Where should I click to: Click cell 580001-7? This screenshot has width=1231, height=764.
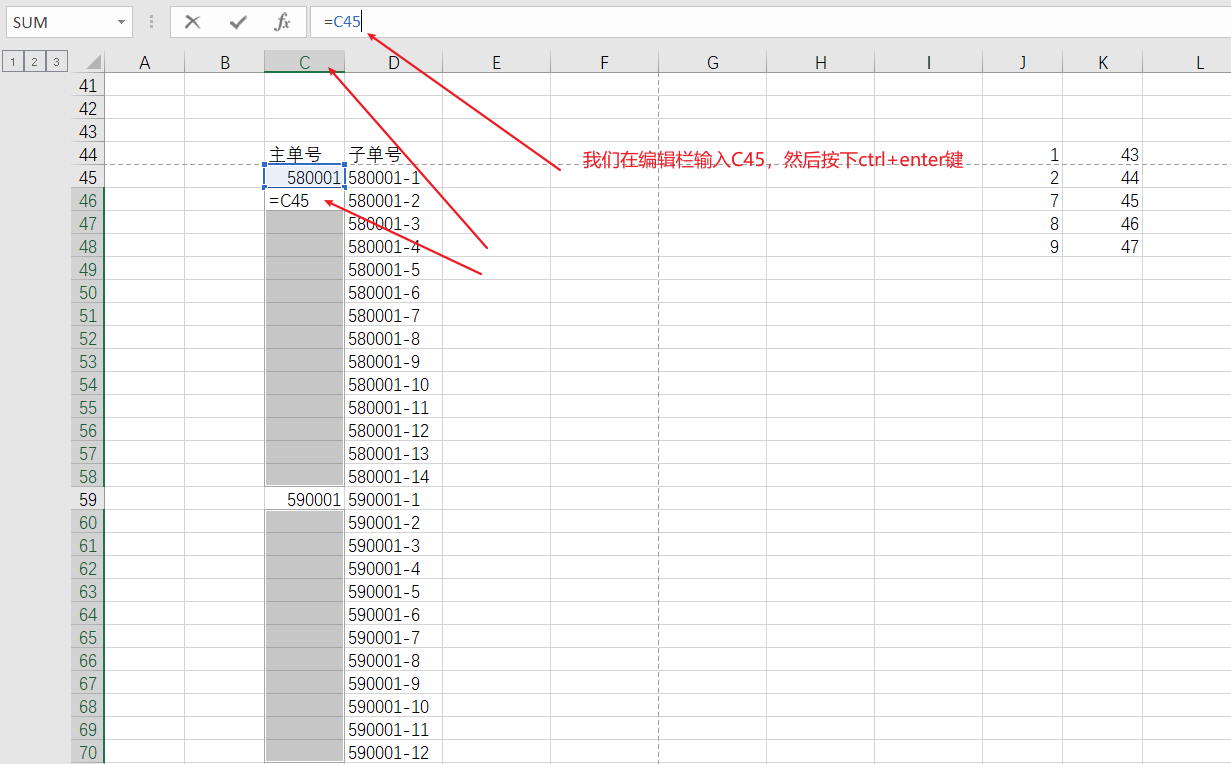pyautogui.click(x=394, y=316)
